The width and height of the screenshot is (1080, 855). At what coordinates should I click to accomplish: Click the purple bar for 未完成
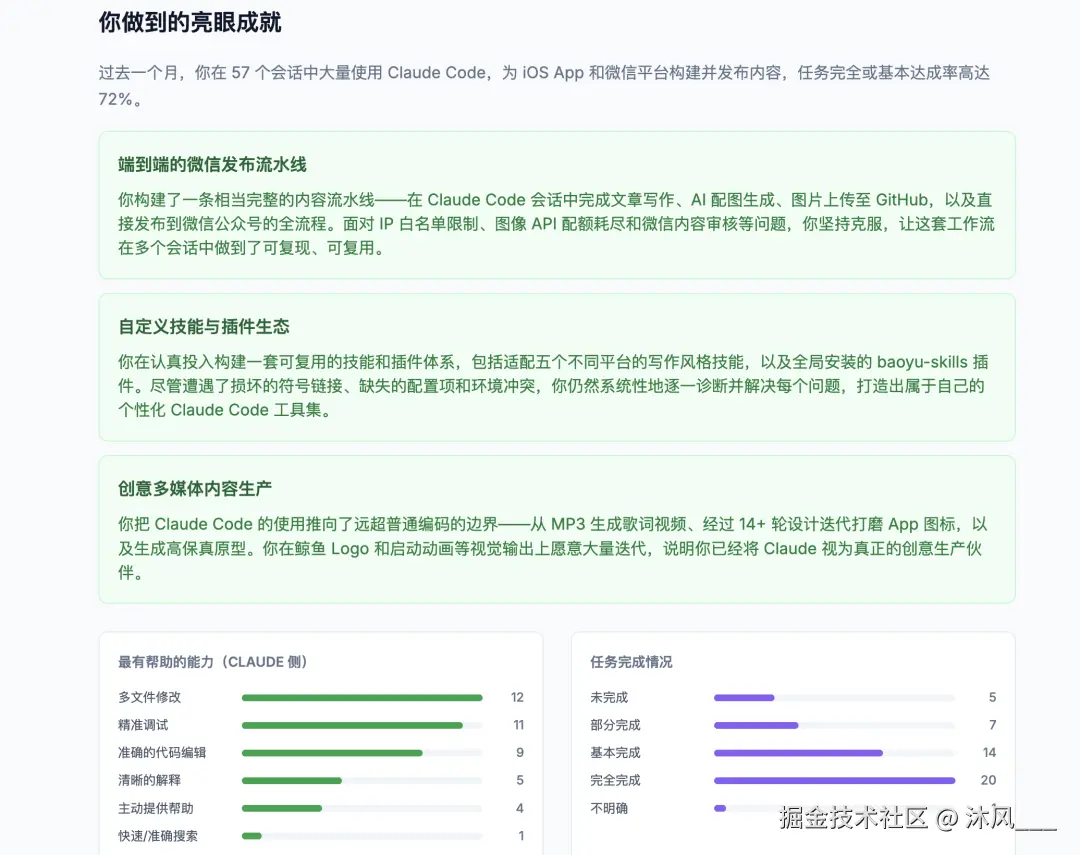coord(744,698)
